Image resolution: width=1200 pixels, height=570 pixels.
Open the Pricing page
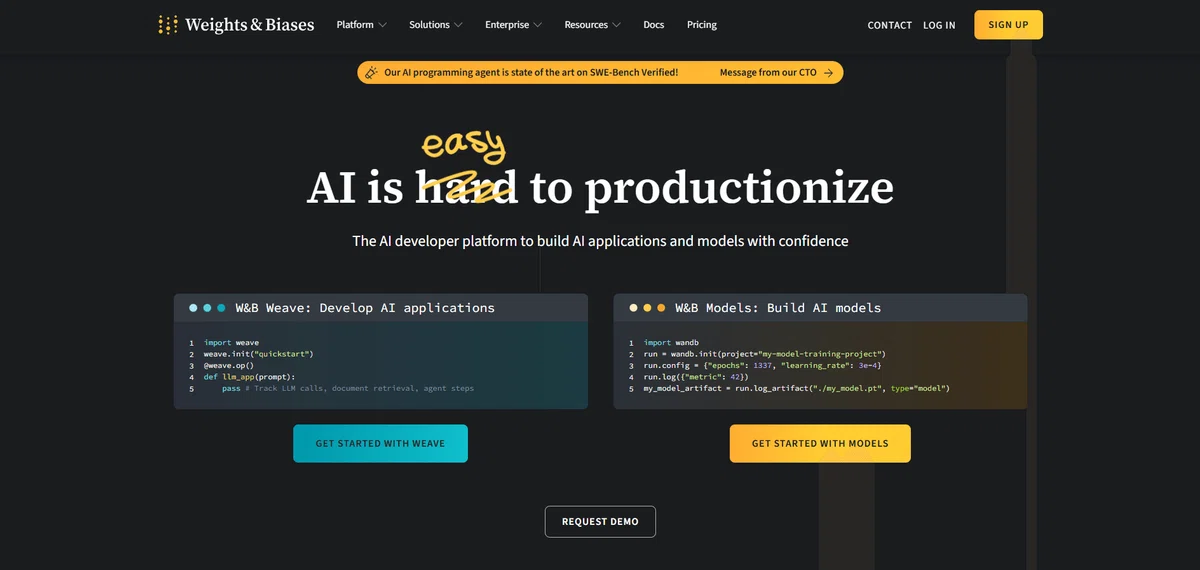(702, 25)
